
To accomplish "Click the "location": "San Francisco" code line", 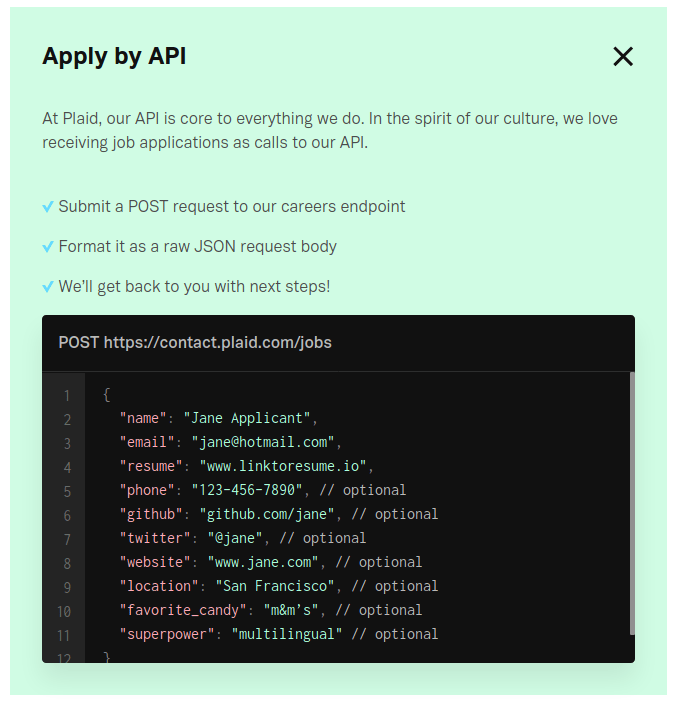I will [278, 586].
